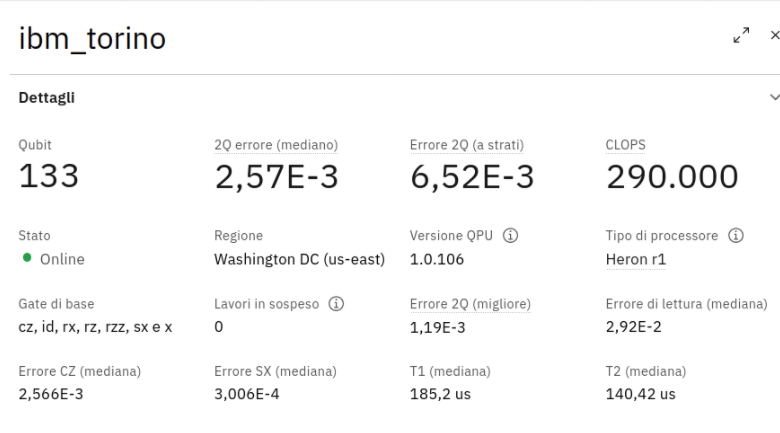This screenshot has width=780, height=433.
Task: Click the T2 median value 140,42 us
Action: click(640, 394)
